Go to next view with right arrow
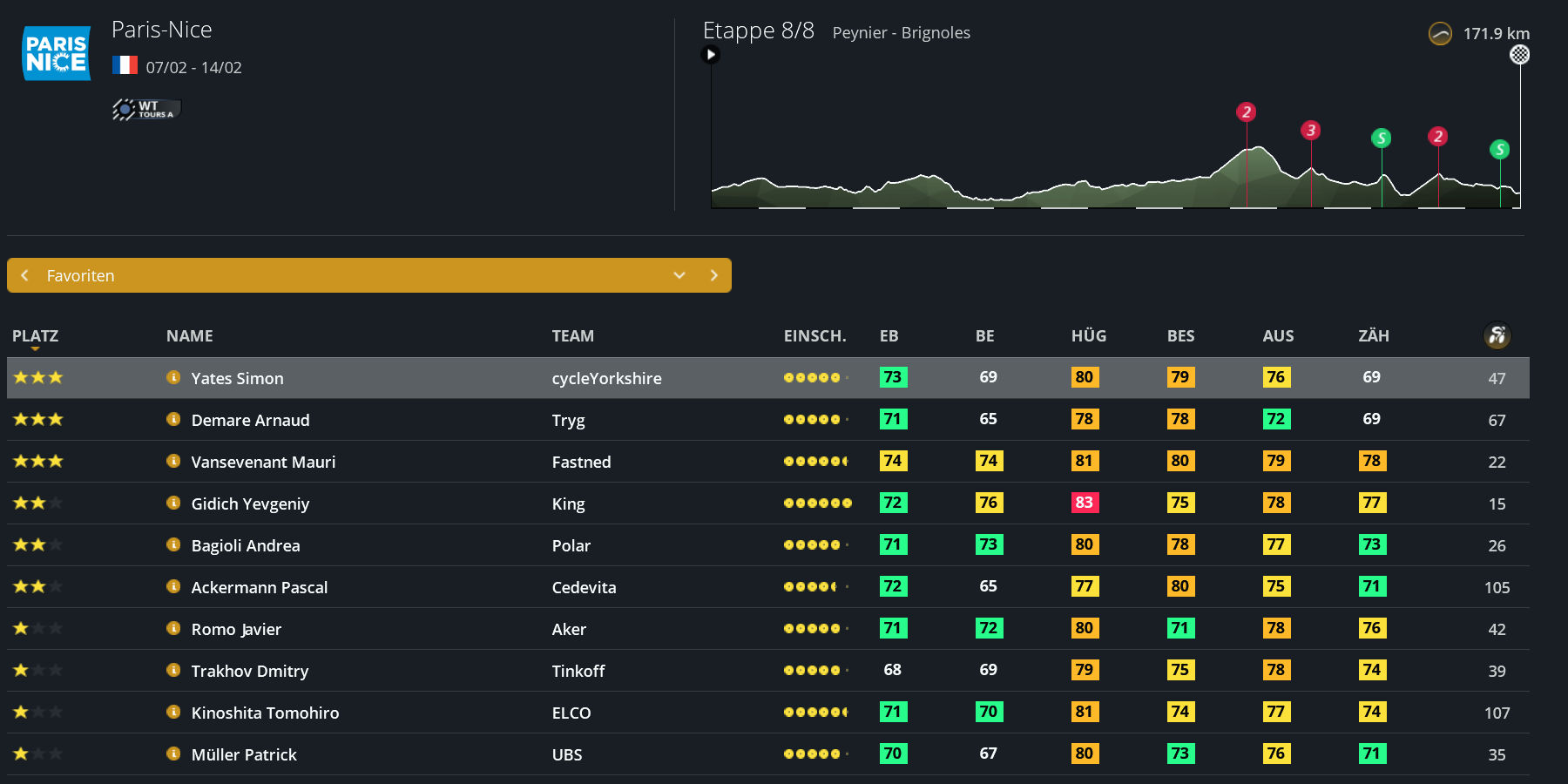The image size is (1568, 784). pyautogui.click(x=713, y=275)
